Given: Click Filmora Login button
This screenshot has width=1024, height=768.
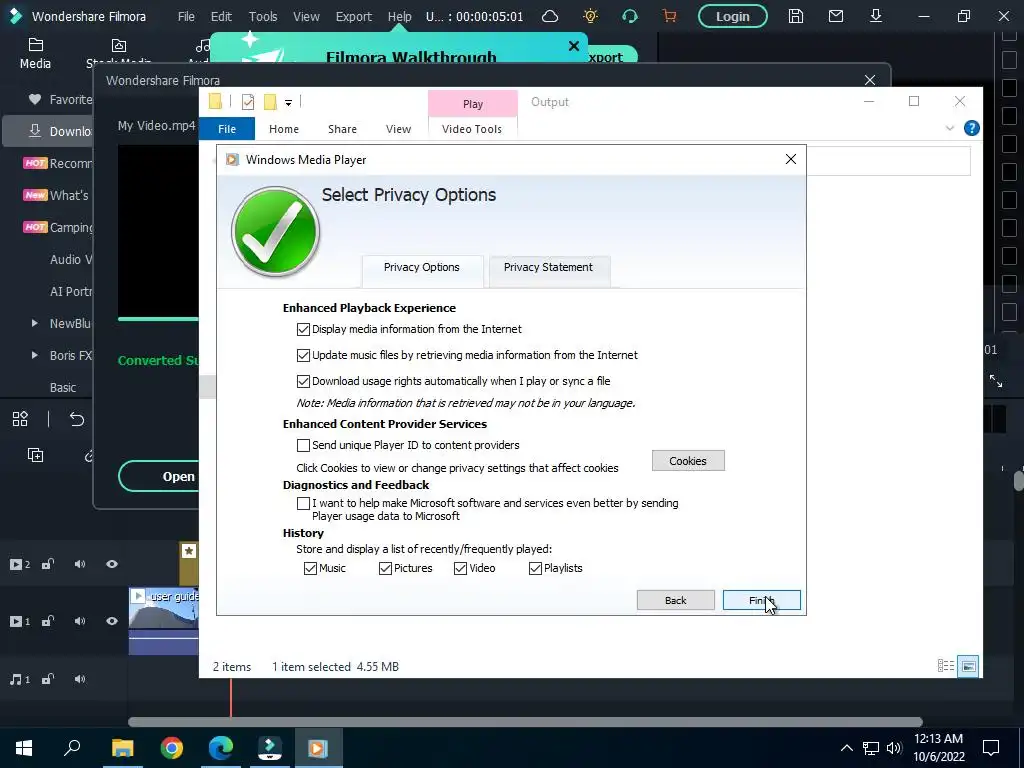Looking at the screenshot, I should 733,16.
